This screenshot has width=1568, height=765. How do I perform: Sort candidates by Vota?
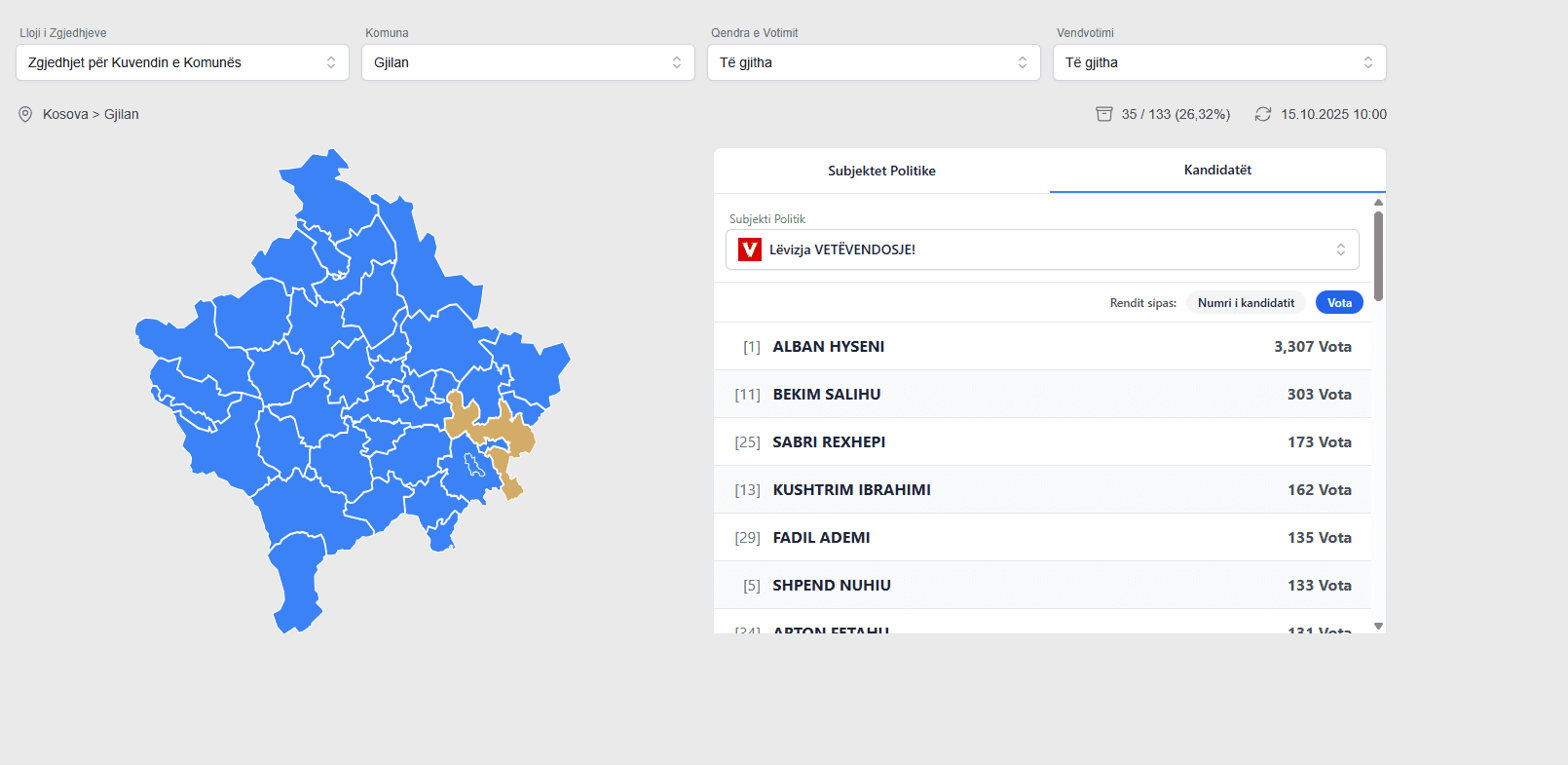(1339, 303)
